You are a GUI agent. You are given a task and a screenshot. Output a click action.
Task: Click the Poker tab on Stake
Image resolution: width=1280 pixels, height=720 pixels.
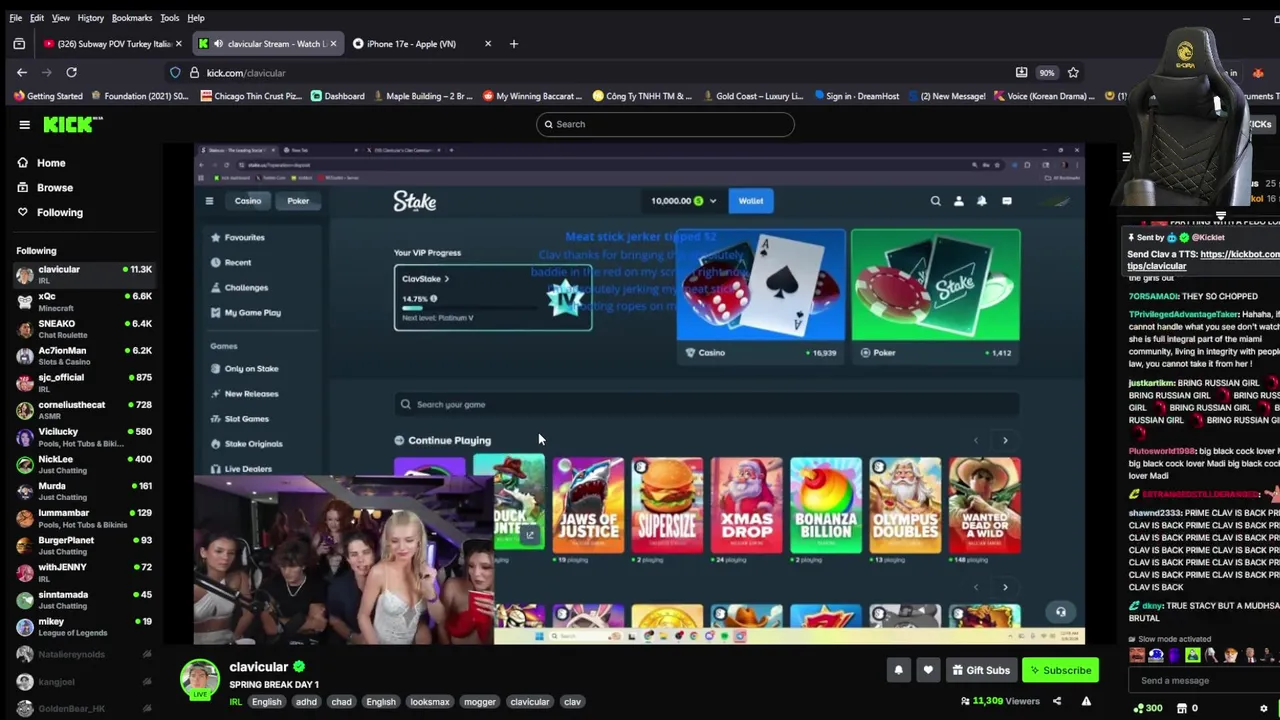pos(298,201)
